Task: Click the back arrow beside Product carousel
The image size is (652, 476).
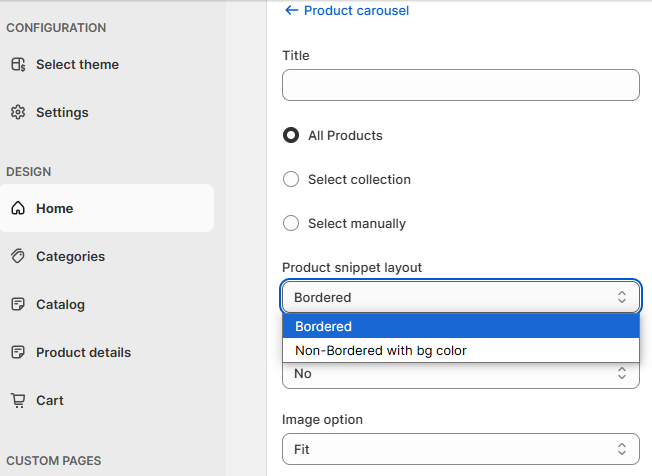Action: point(291,10)
